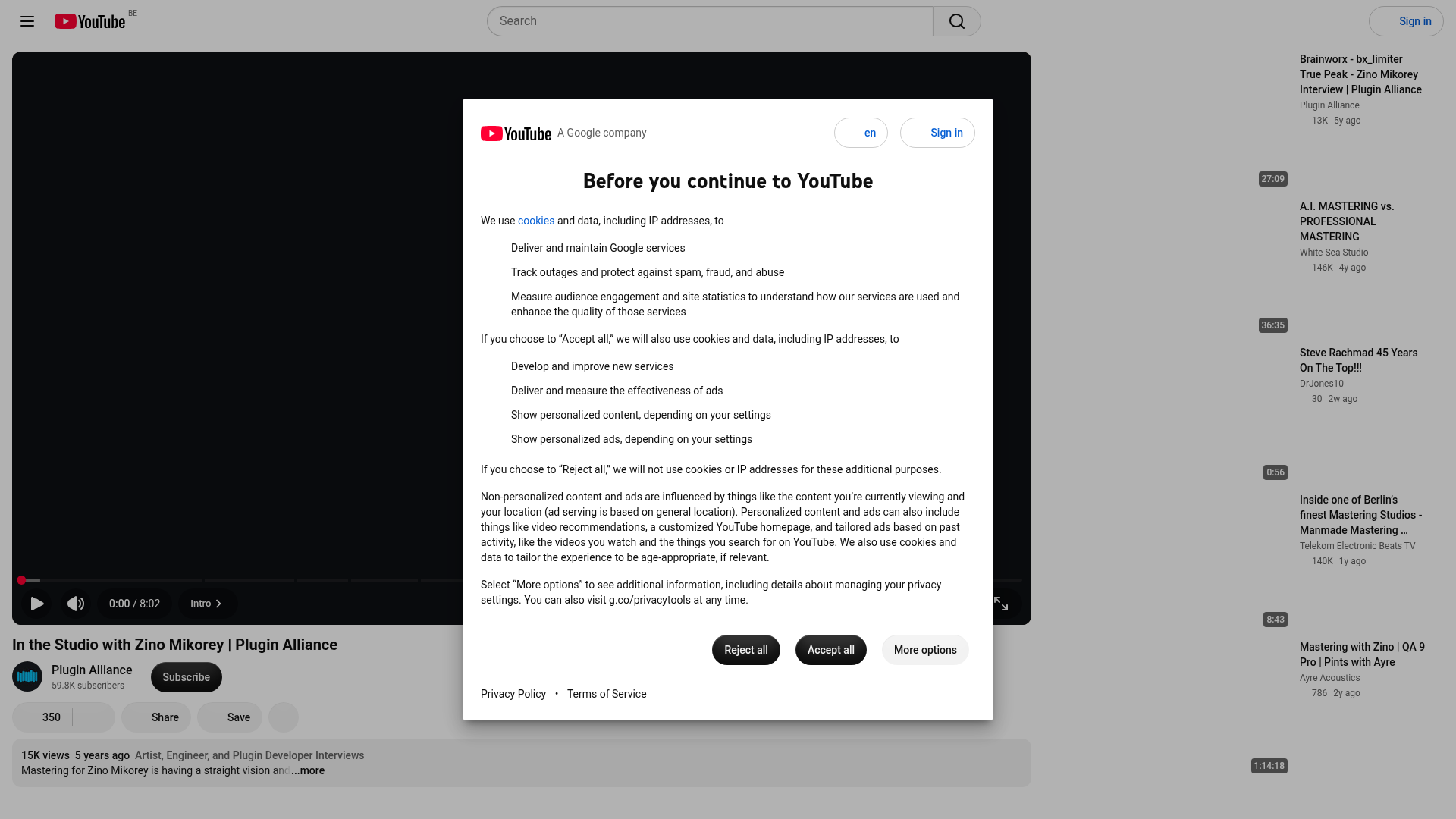
Task: Click Sign in in the page header
Action: [1406, 21]
